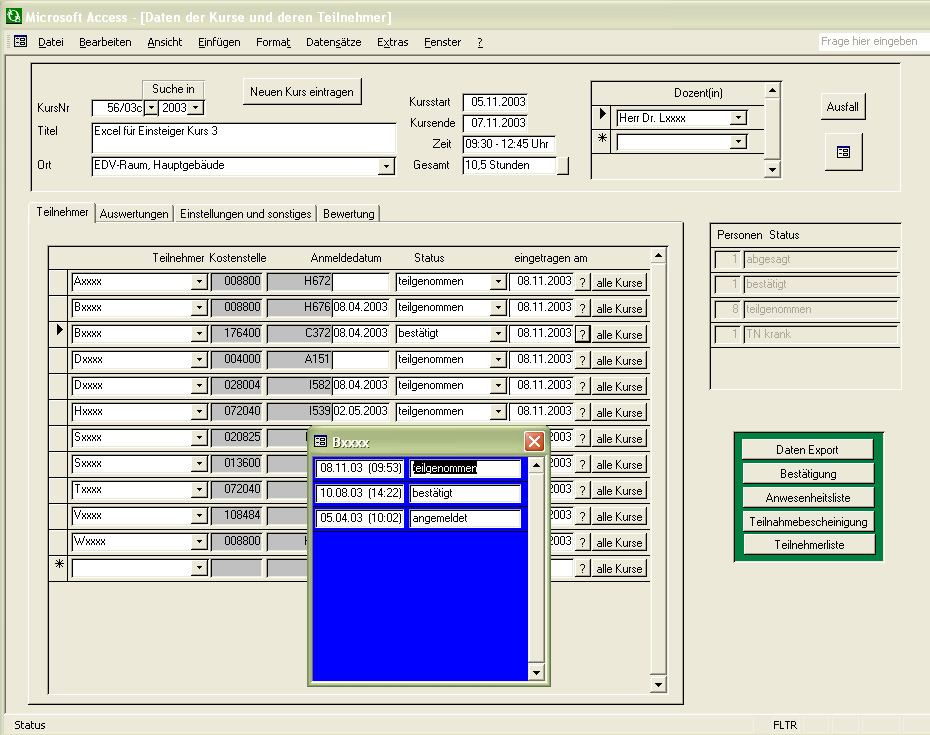Open the Ansicht menu
Screen dimensions: 930x735
coord(165,42)
